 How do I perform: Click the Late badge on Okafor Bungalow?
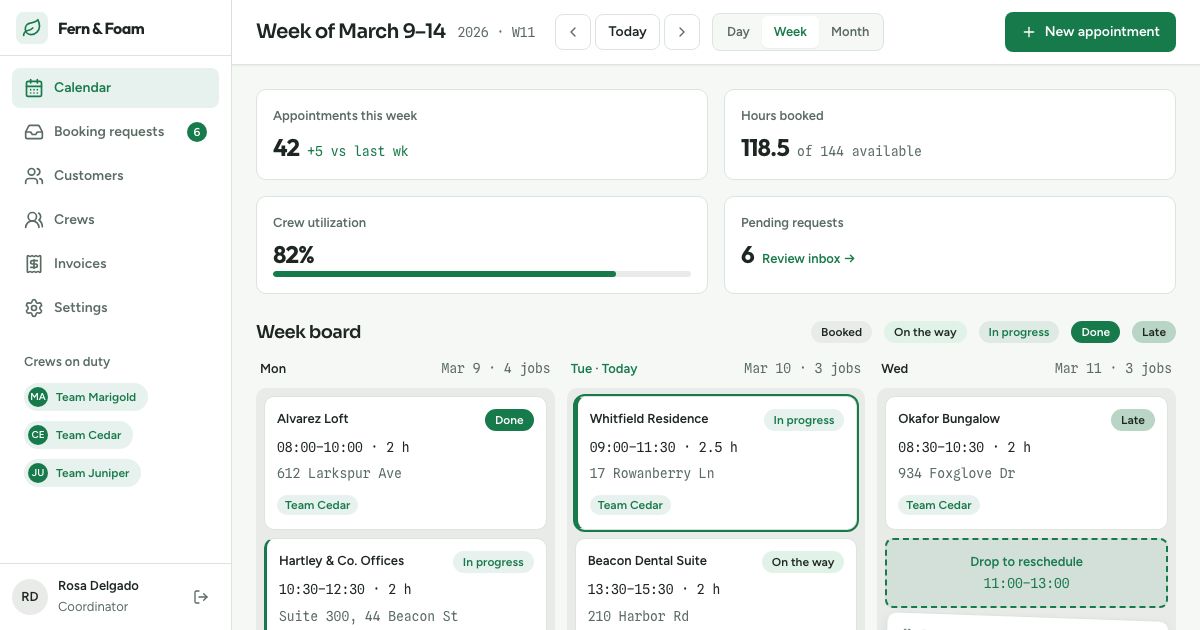pyautogui.click(x=1133, y=421)
